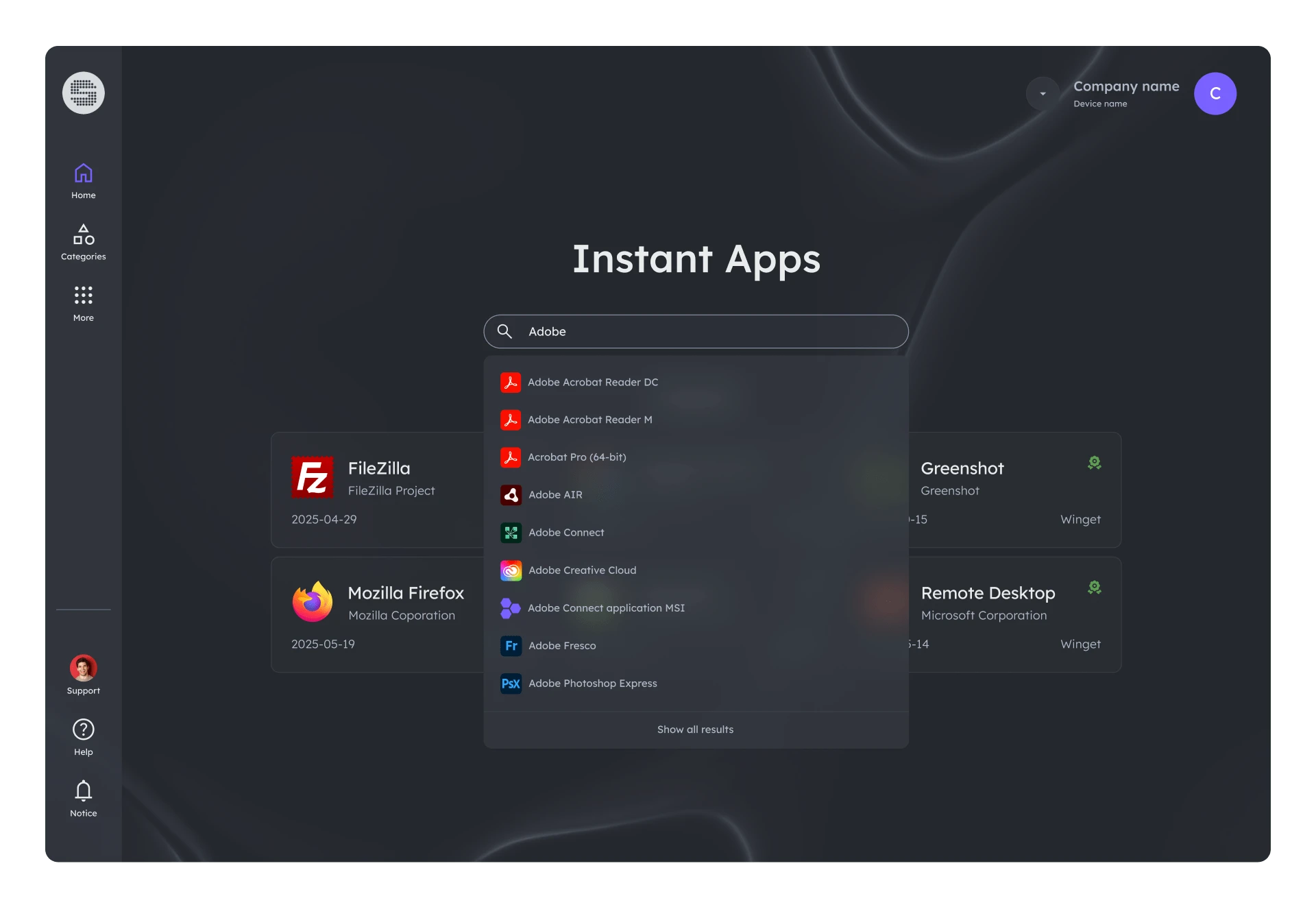Click the Adobe Connect icon
Screen dimensions: 1316x905
click(511, 533)
